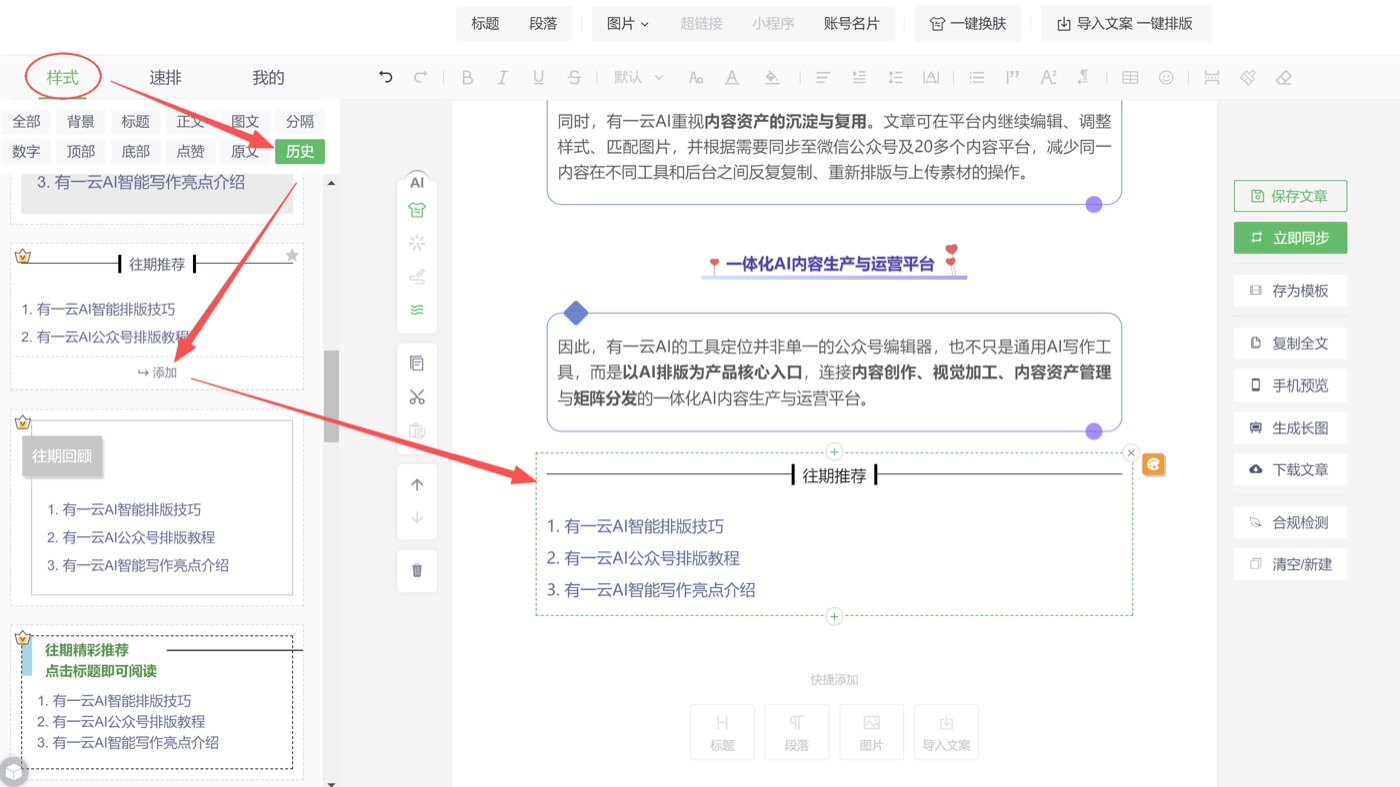This screenshot has width=1400, height=787.
Task: Filter styles by 正文
Action: tap(190, 121)
